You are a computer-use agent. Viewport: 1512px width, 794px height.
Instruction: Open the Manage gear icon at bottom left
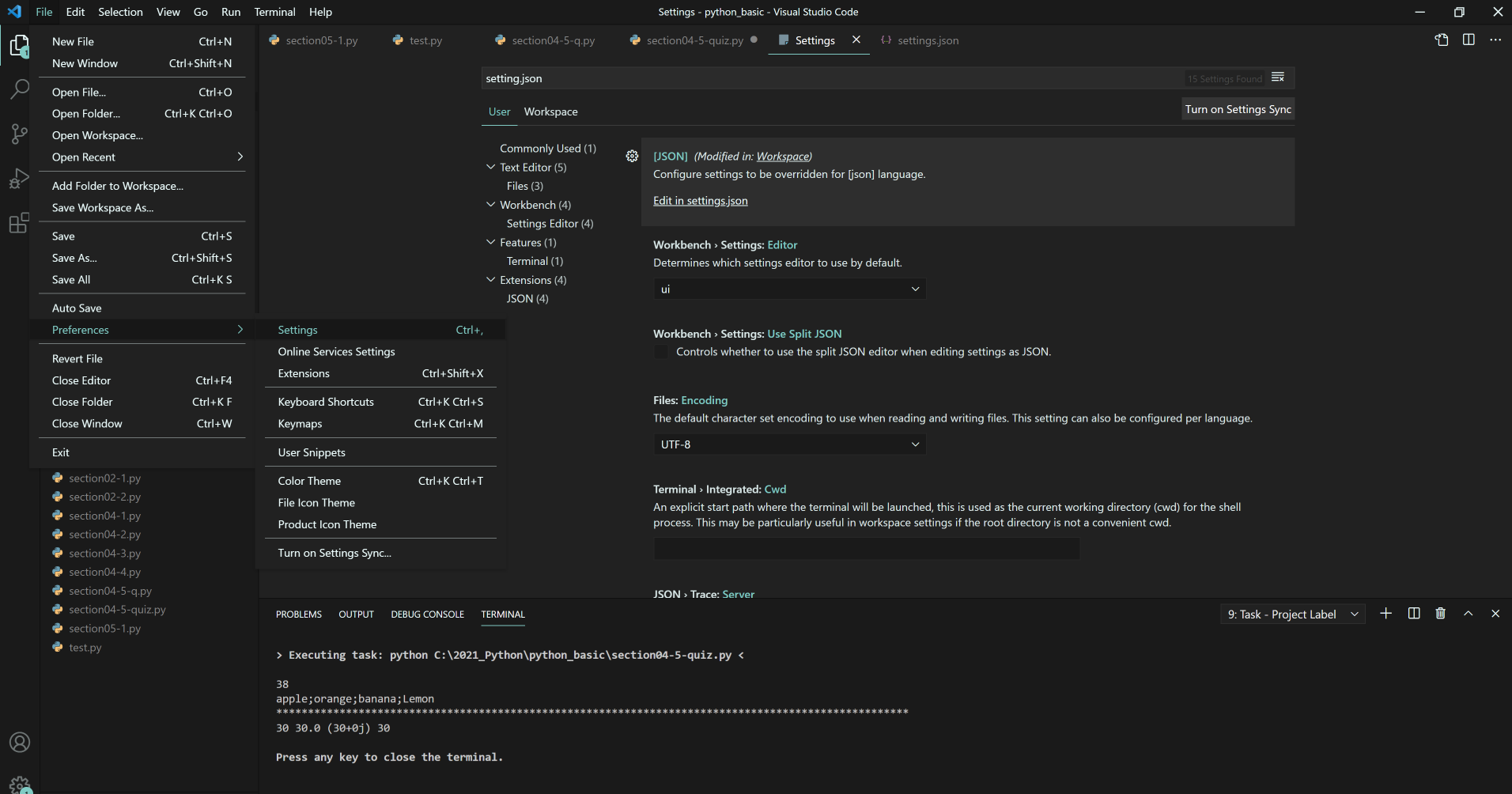tap(19, 784)
